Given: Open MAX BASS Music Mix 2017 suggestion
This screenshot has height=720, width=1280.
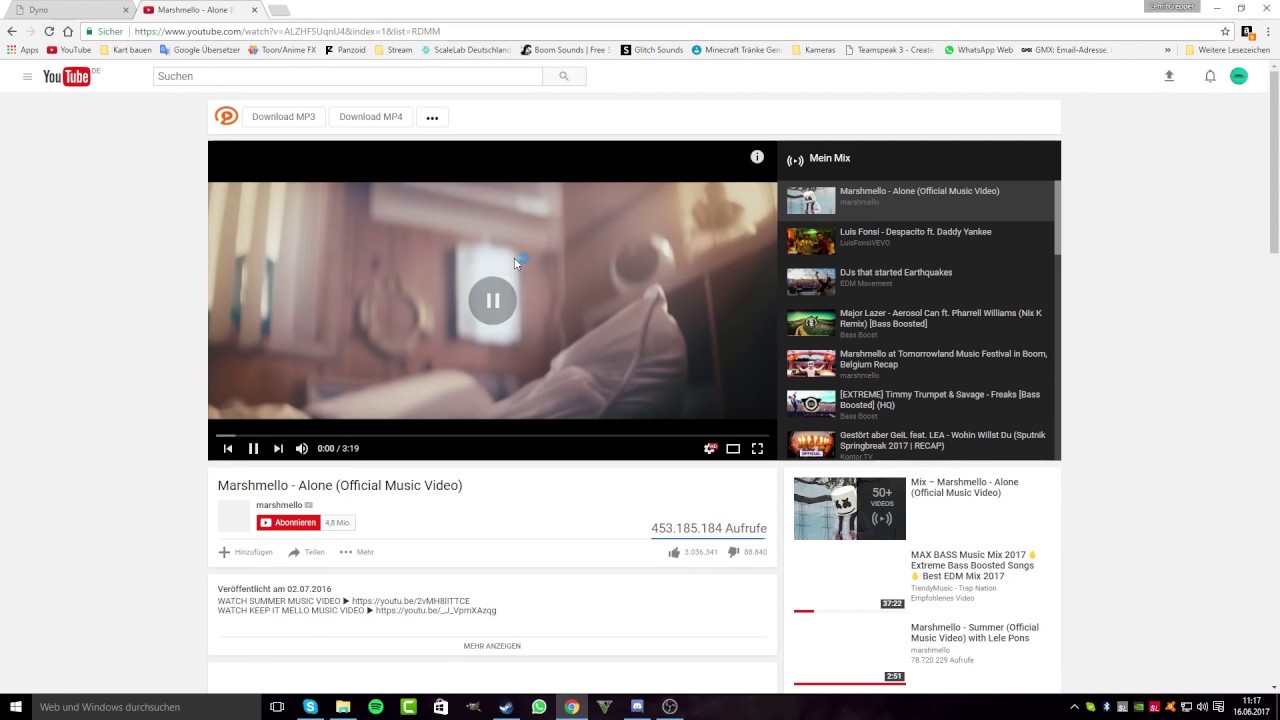Looking at the screenshot, I should (974, 565).
